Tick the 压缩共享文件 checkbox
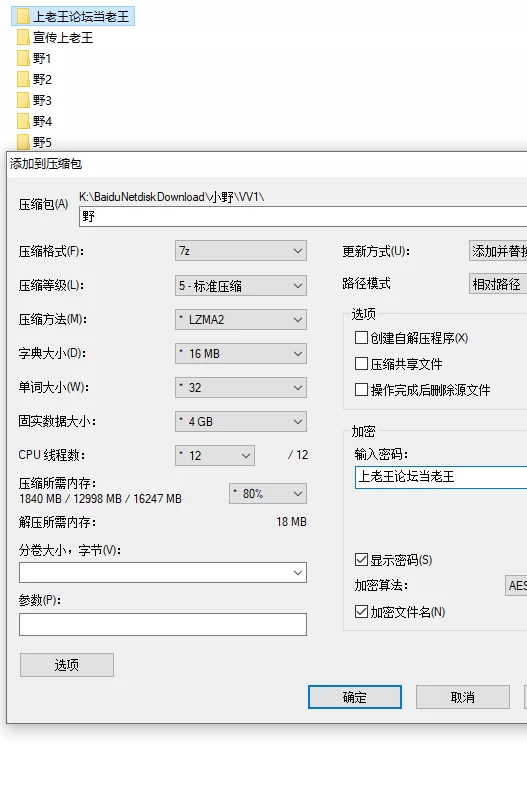 click(361, 364)
